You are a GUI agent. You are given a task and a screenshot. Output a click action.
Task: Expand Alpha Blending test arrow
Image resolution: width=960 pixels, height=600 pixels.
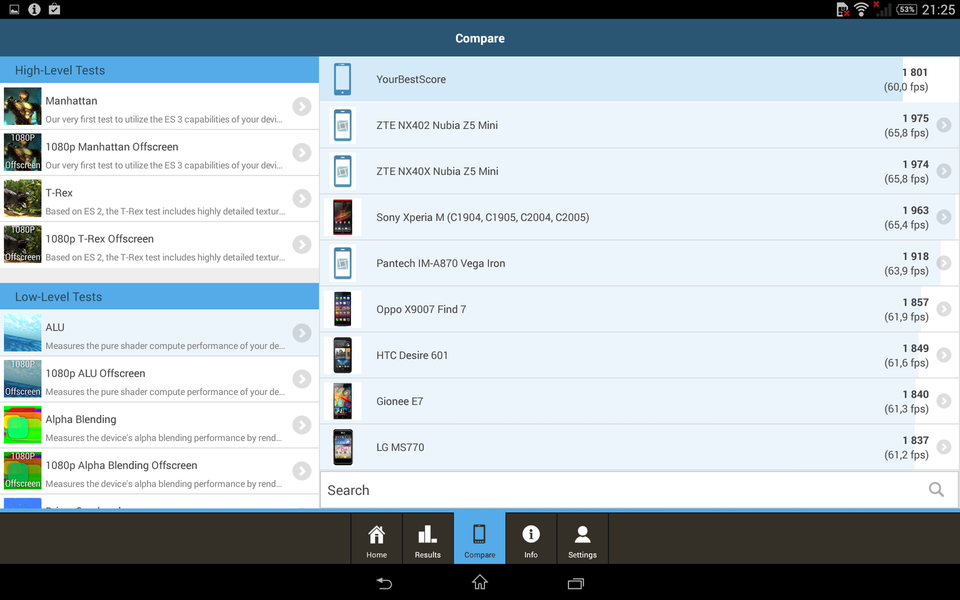click(302, 426)
